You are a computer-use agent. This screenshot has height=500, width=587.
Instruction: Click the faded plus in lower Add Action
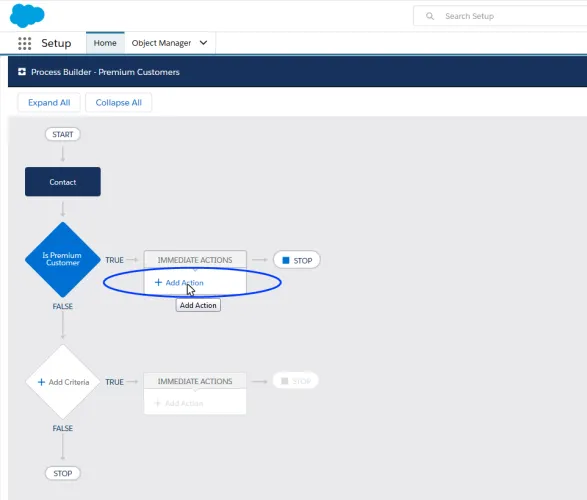(158, 403)
